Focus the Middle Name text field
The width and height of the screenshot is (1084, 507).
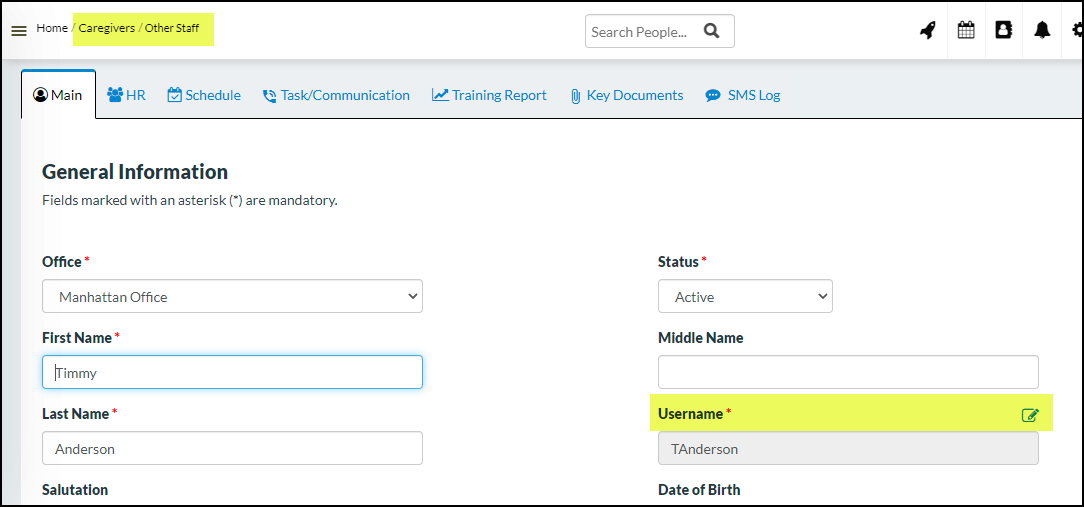[848, 373]
